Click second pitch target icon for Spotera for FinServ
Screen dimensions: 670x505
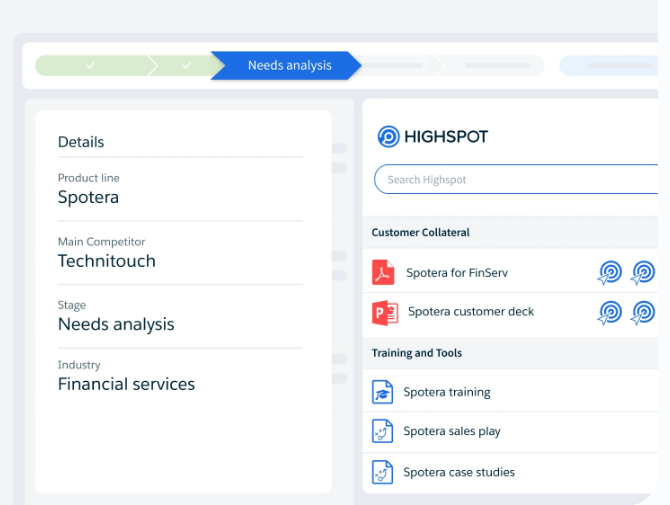click(x=643, y=273)
